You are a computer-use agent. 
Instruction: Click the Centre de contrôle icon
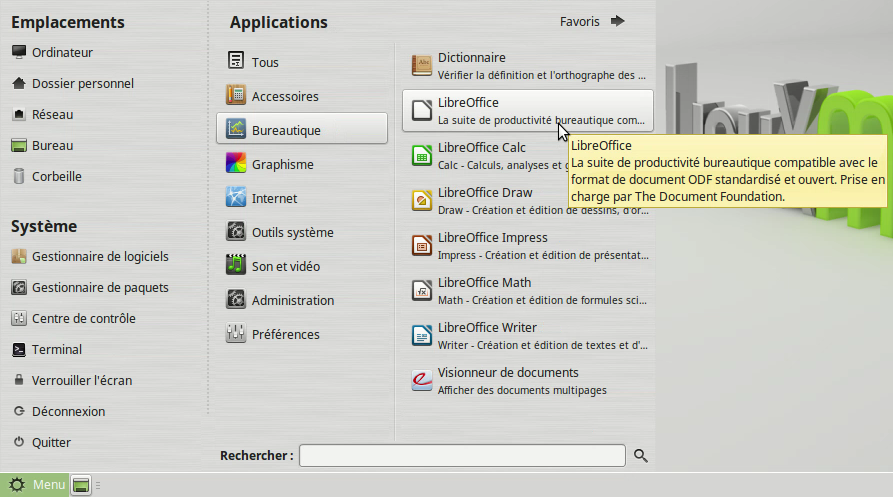click(19, 319)
